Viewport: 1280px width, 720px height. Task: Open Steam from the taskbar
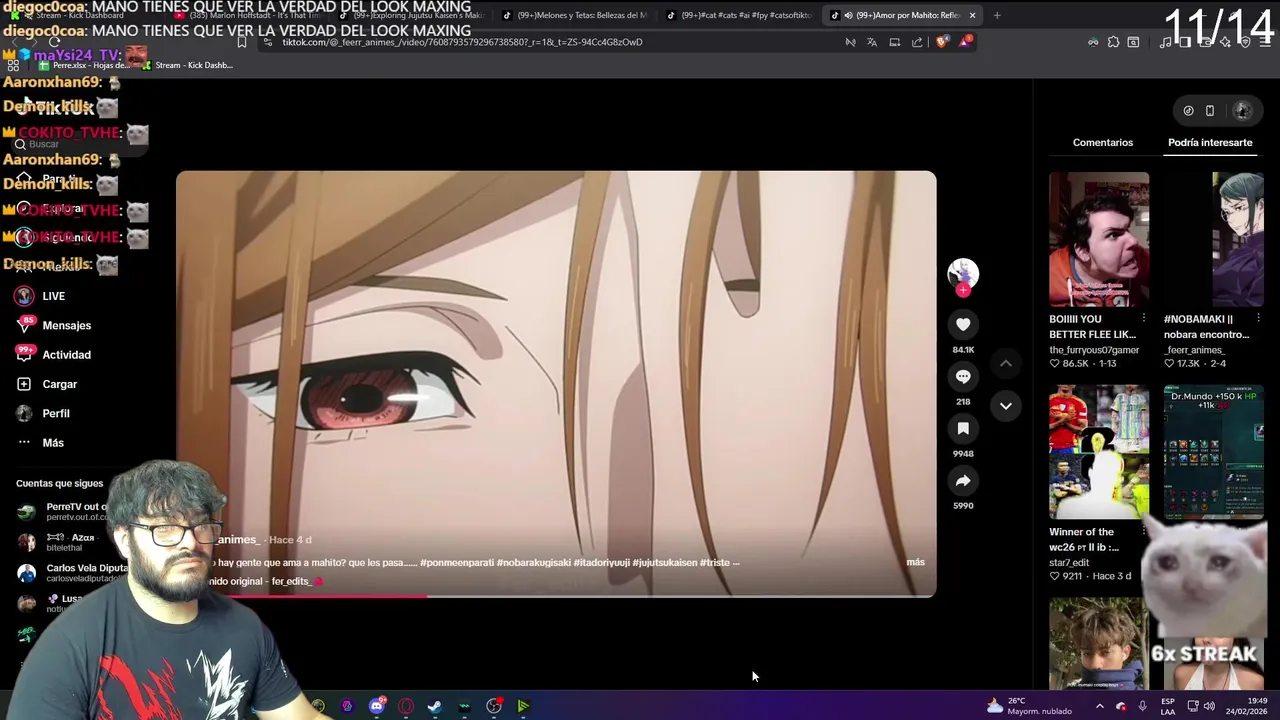435,706
